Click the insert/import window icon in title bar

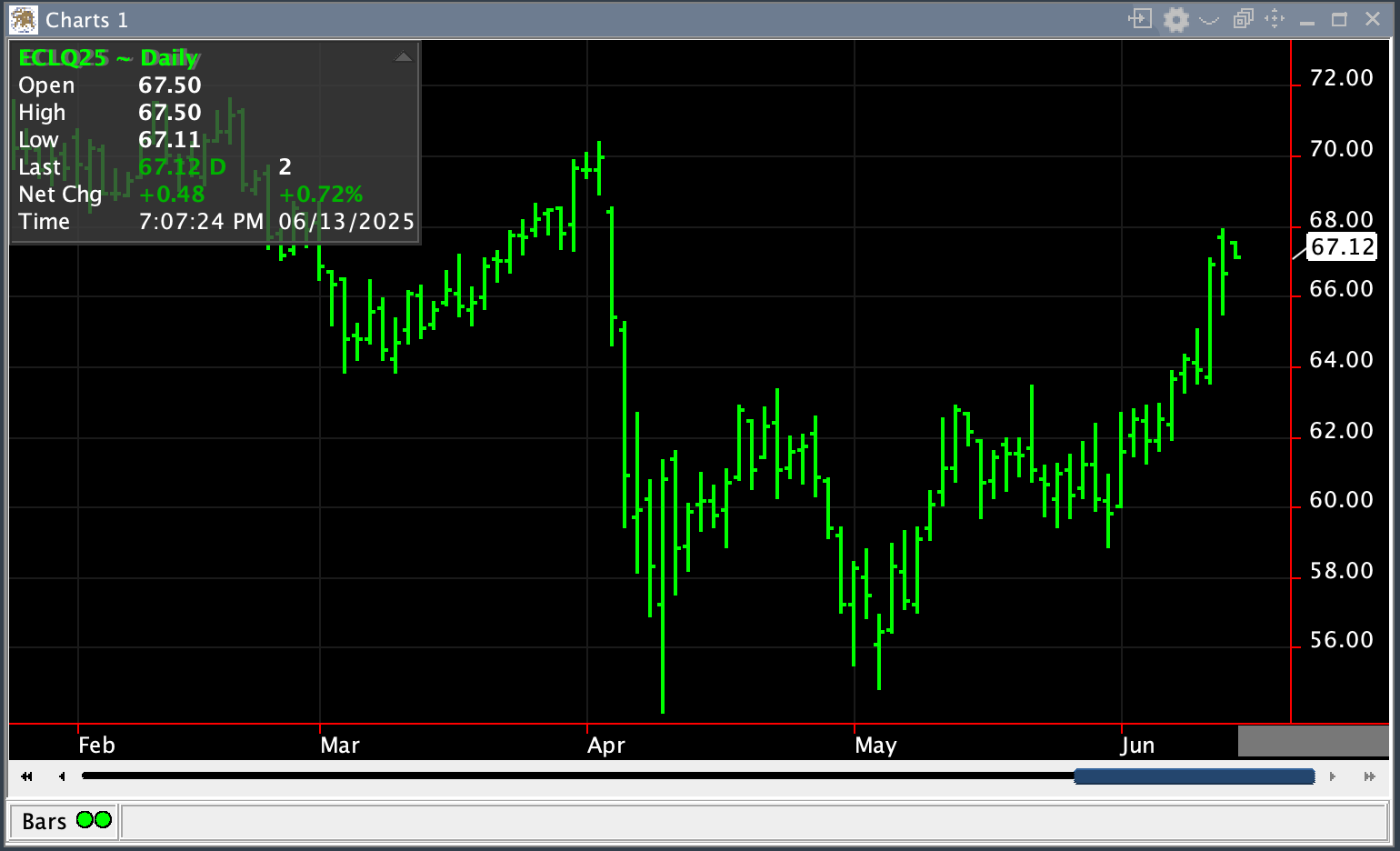pos(1140,18)
